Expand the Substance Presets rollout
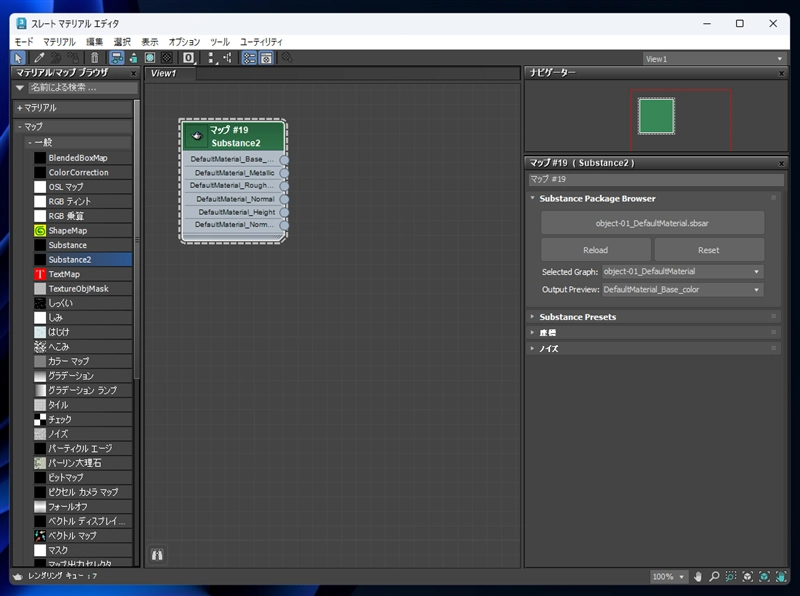 577,317
